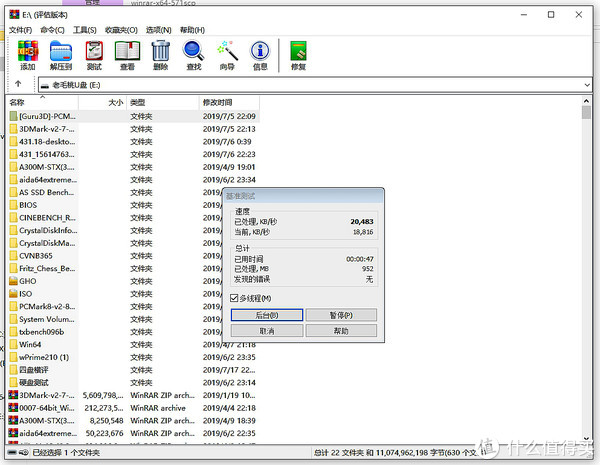Open the Tools (工具) menu

[x=85, y=30]
